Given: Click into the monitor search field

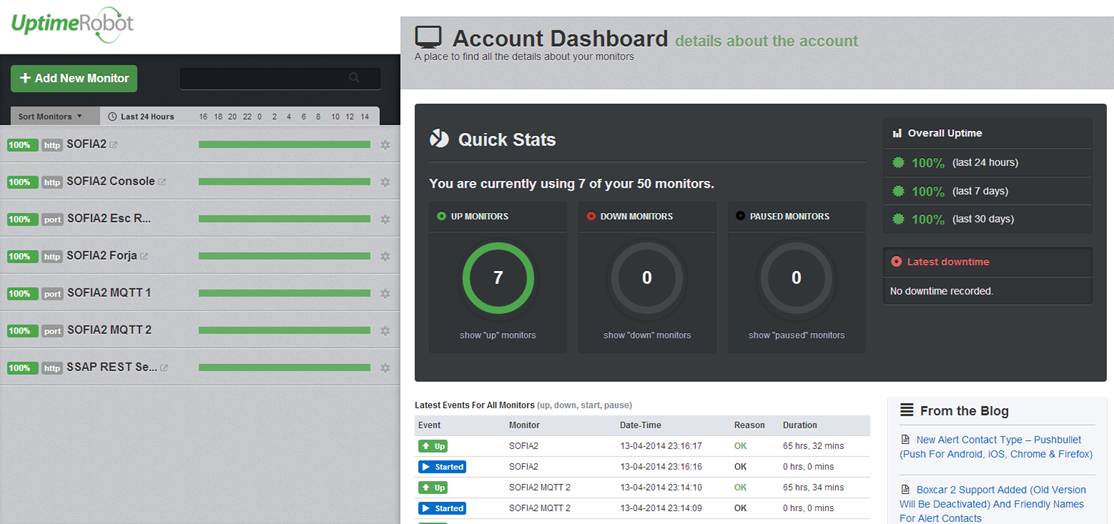Looking at the screenshot, I should tap(264, 78).
